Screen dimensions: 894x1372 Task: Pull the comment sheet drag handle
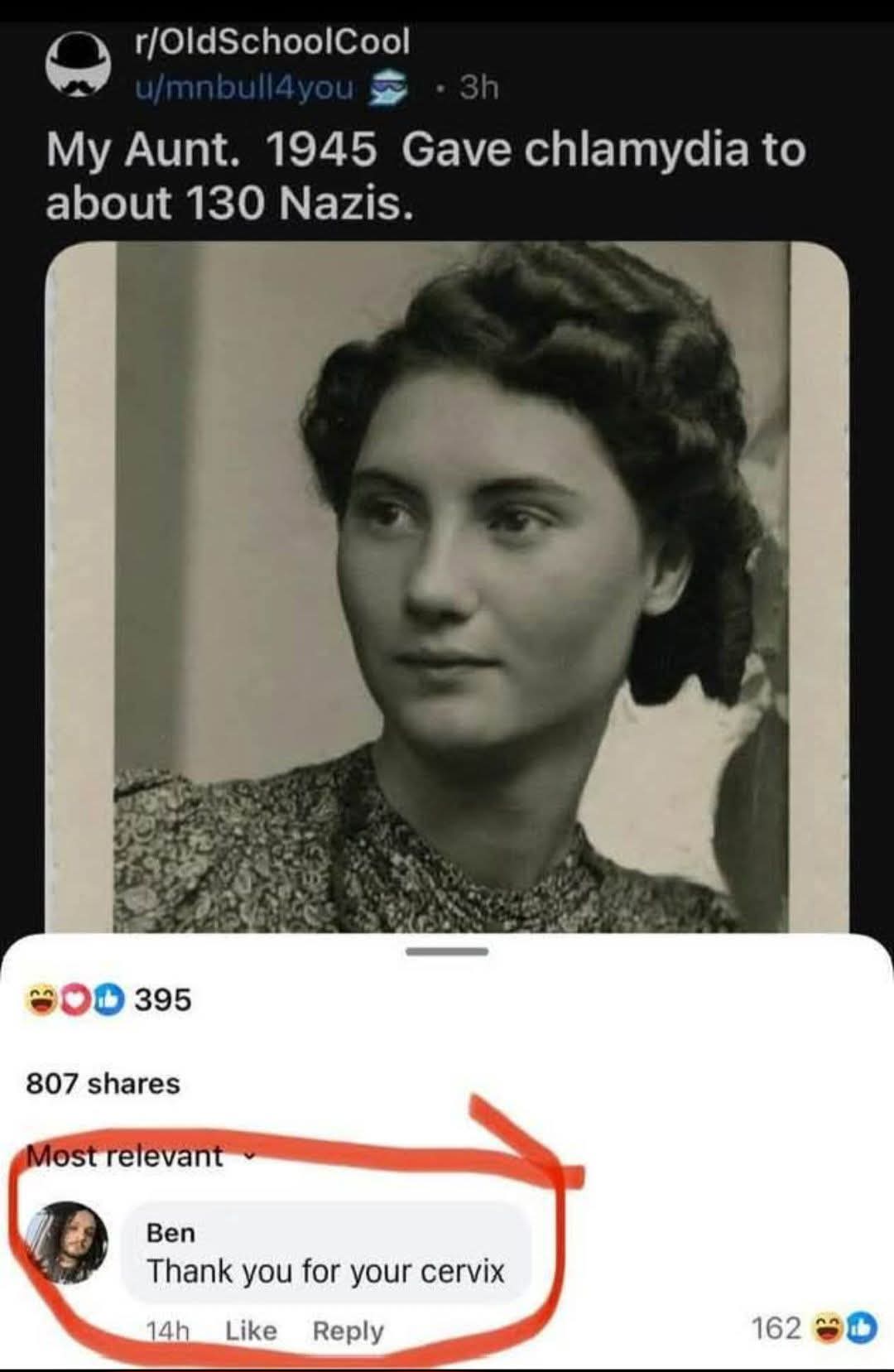tap(448, 951)
